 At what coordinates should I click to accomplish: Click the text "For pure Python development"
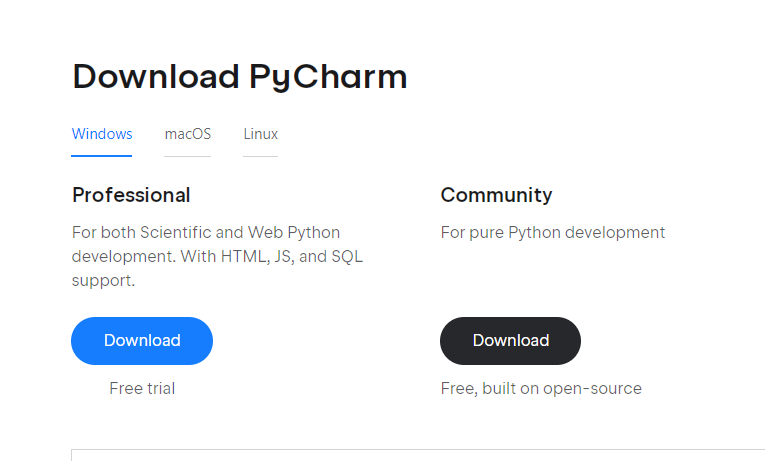click(552, 233)
